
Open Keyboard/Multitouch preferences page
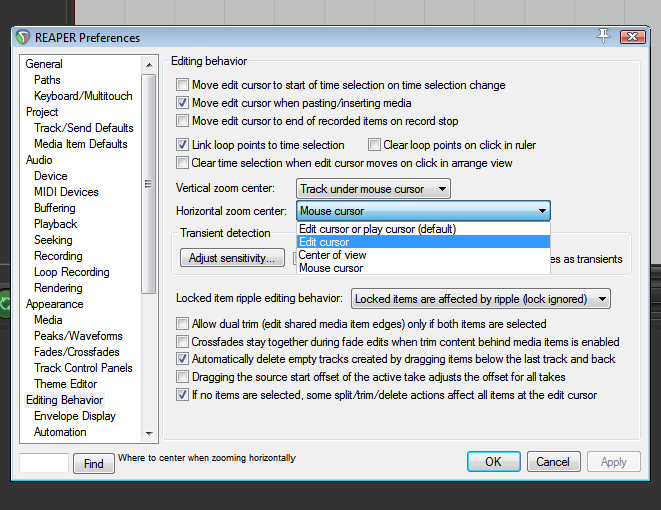(x=83, y=96)
